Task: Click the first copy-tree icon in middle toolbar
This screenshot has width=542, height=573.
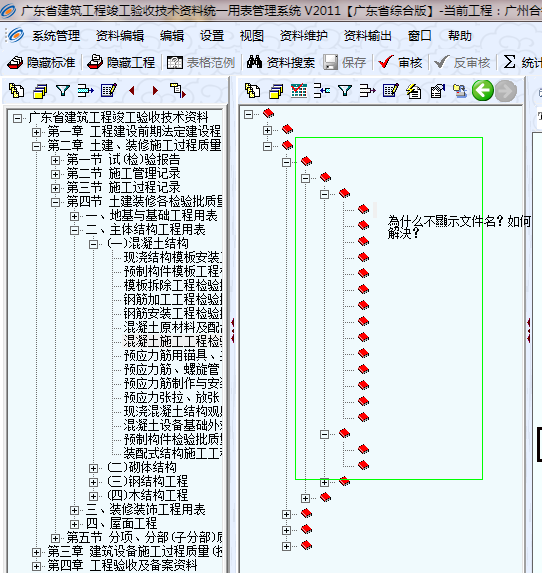Action: (253, 91)
